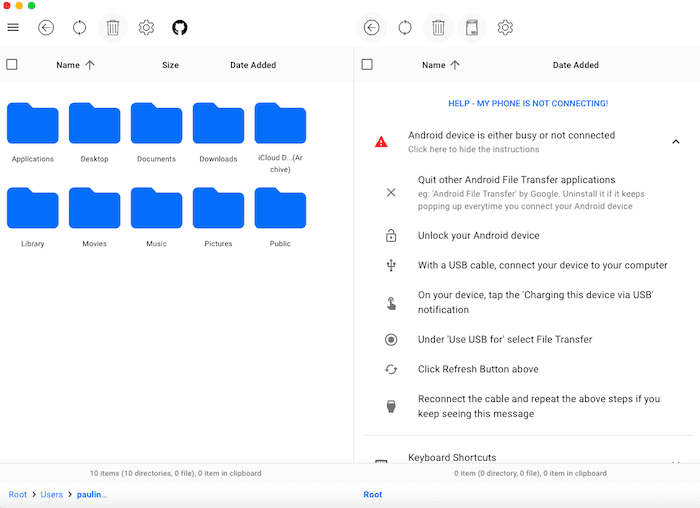This screenshot has height=508, width=700.
Task: Select the Downloads folder
Action: [218, 133]
